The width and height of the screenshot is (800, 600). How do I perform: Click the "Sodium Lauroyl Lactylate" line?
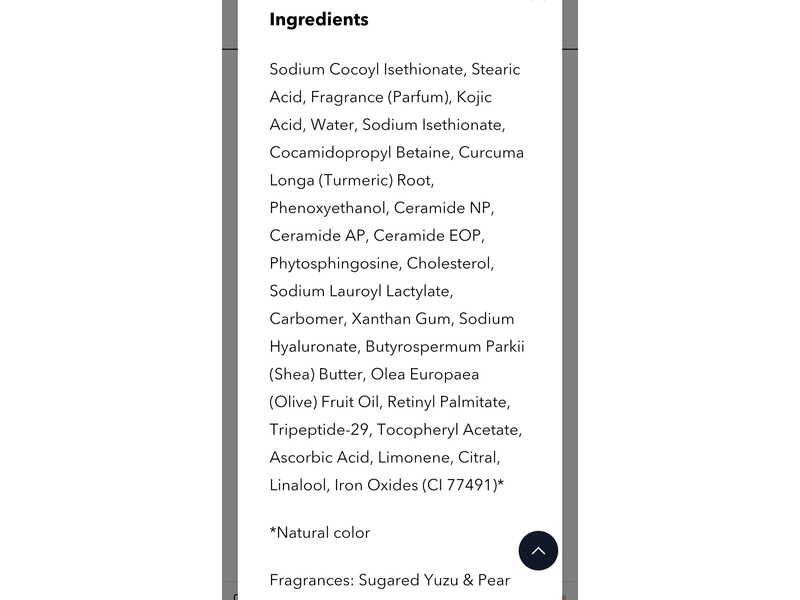point(361,291)
